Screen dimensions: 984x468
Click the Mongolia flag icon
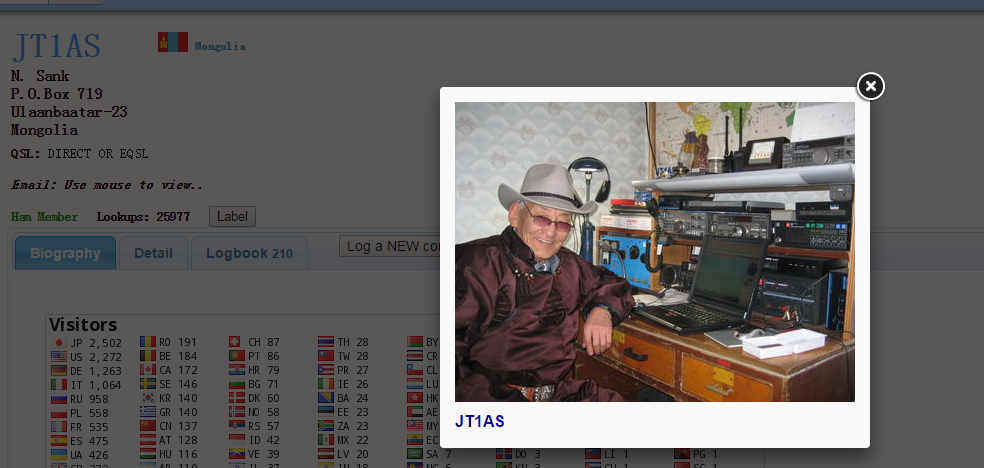(x=173, y=42)
